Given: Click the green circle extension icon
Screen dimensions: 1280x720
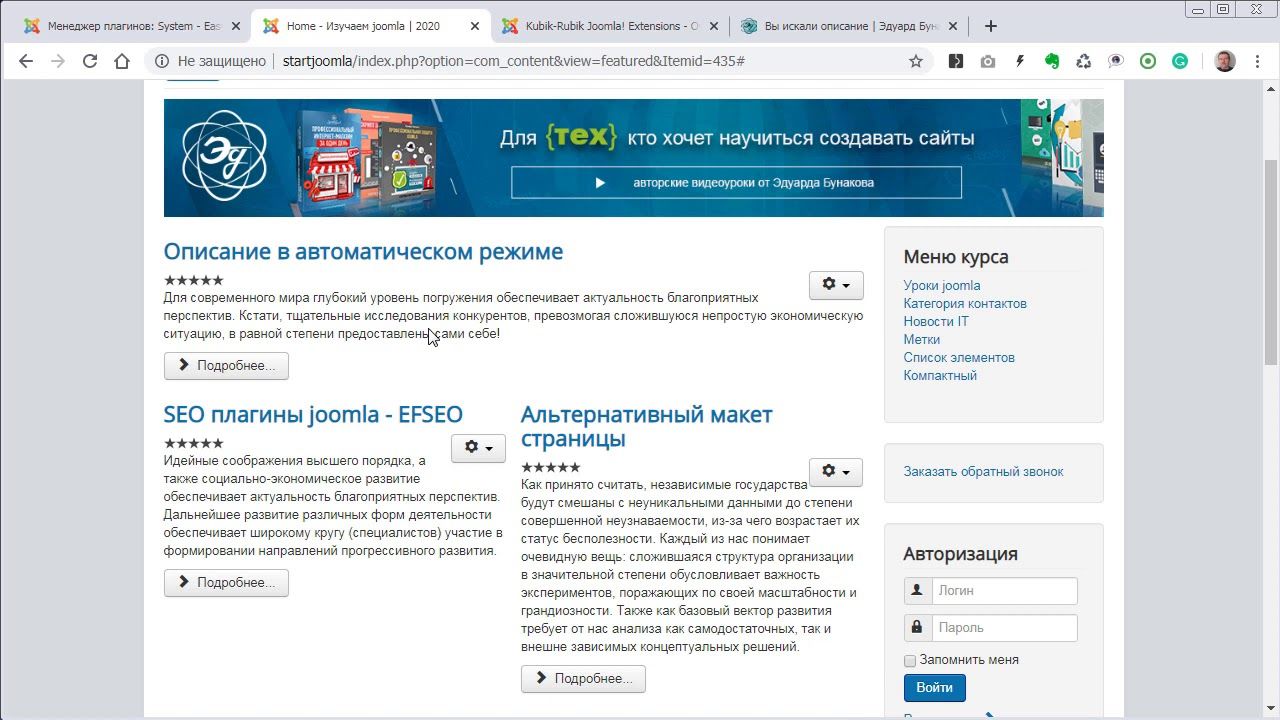Looking at the screenshot, I should pos(1148,61).
